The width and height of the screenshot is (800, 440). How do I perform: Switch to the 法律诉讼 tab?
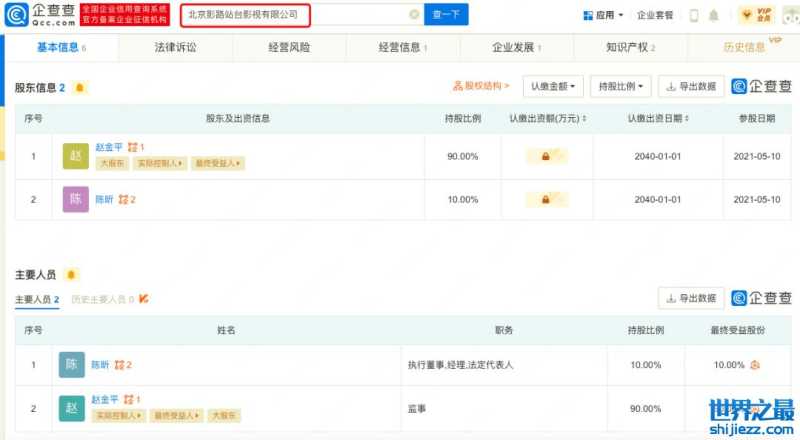coord(175,47)
